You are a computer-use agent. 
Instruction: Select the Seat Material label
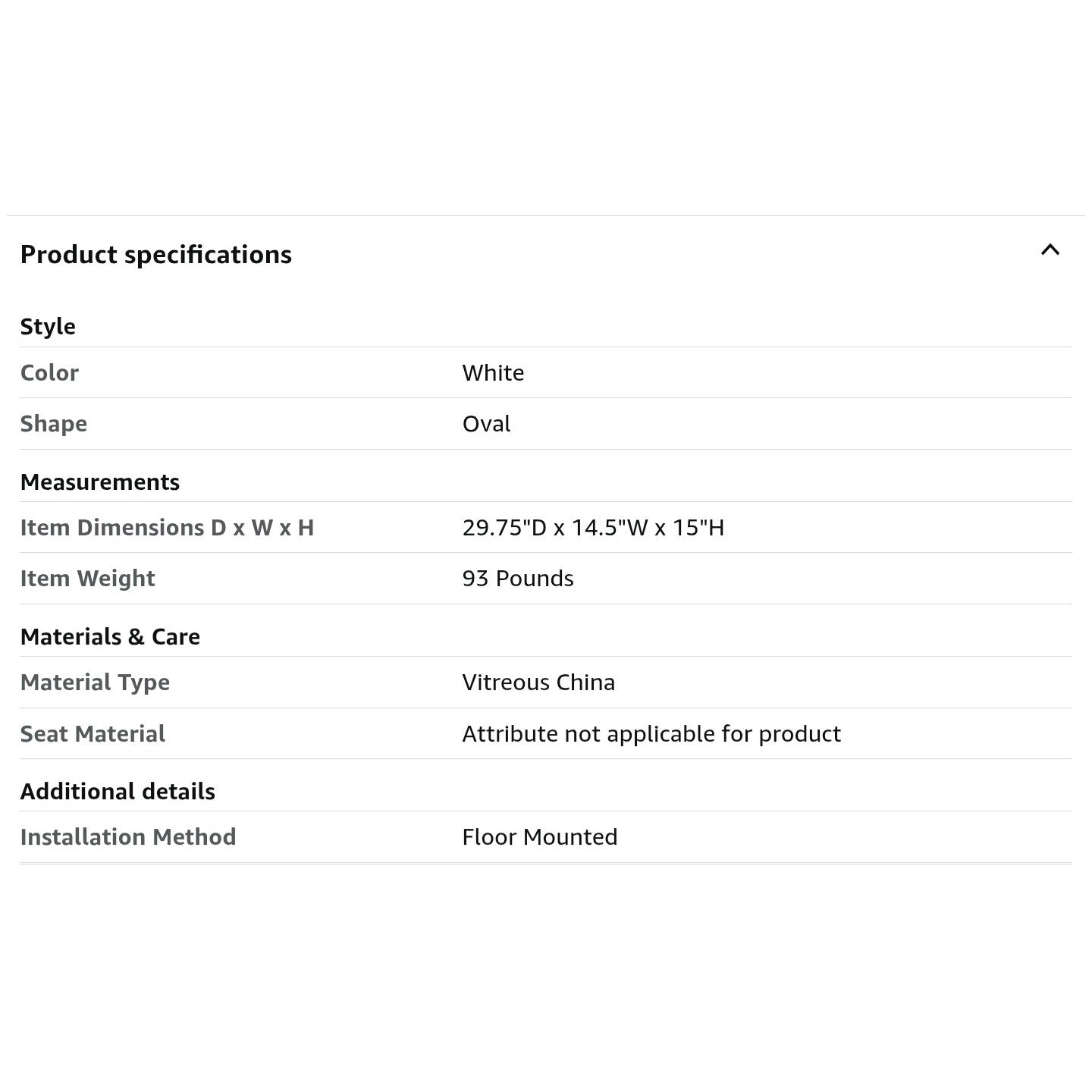tap(93, 734)
